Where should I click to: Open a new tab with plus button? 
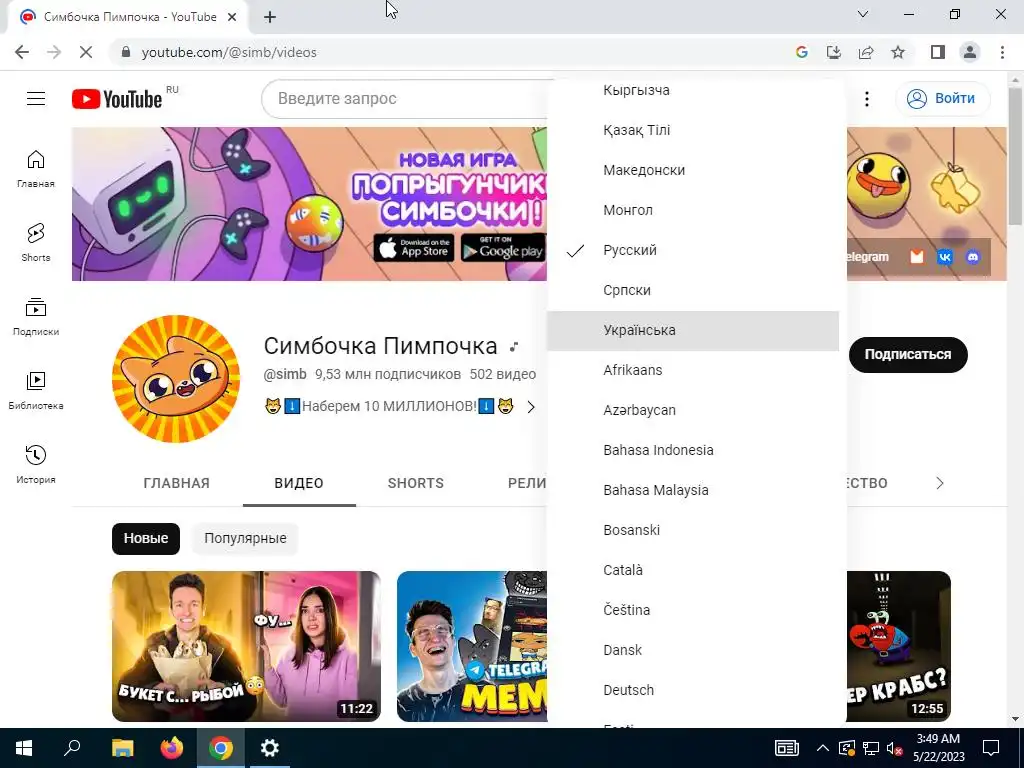click(270, 17)
